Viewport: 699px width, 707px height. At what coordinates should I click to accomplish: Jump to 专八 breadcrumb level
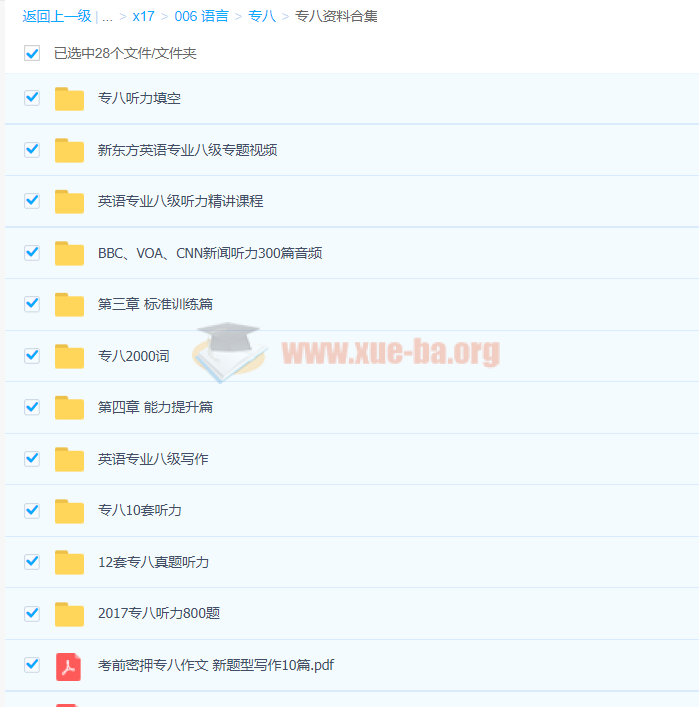click(262, 16)
